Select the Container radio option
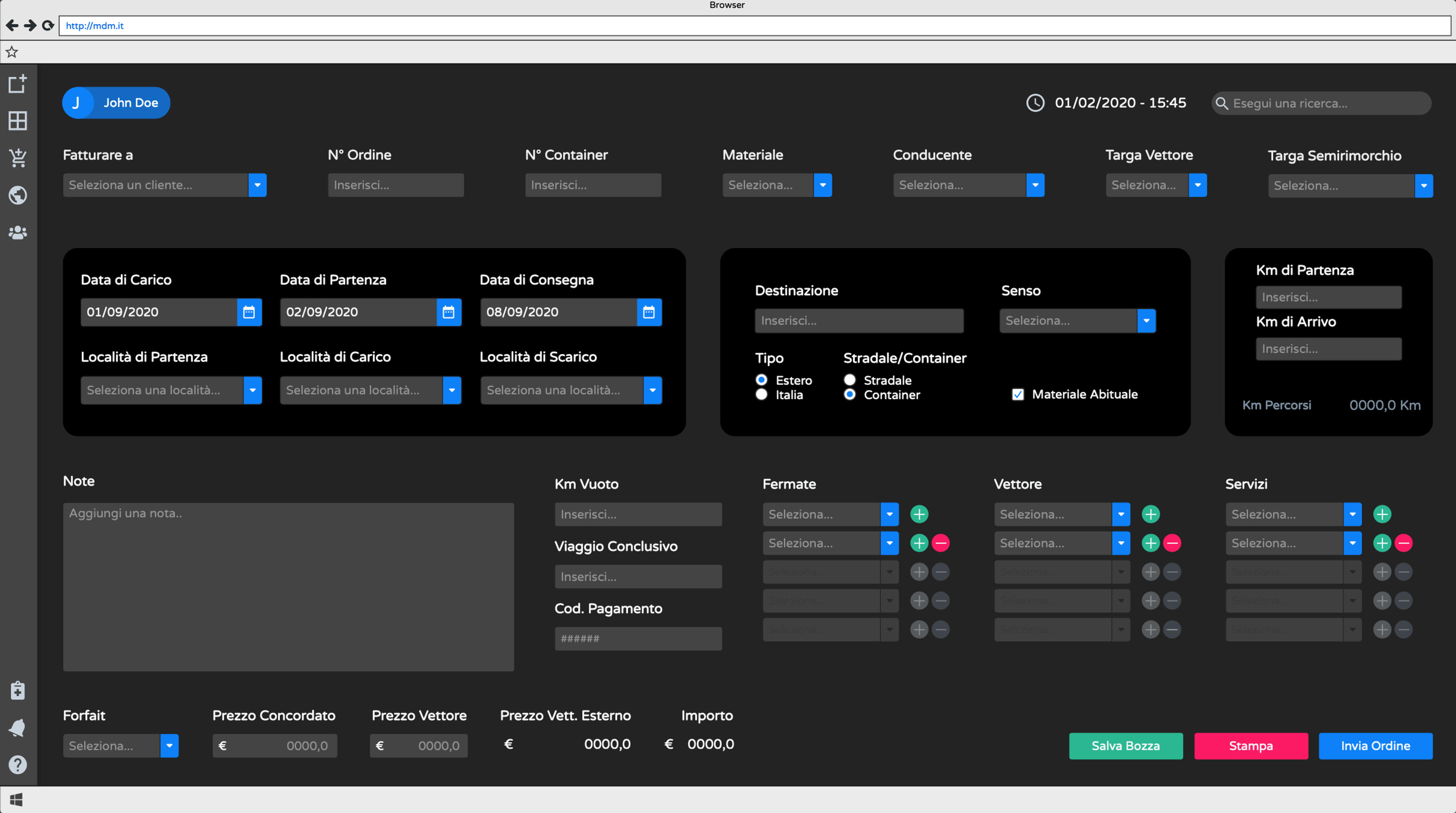Screen dimensions: 1456x813 [849, 394]
